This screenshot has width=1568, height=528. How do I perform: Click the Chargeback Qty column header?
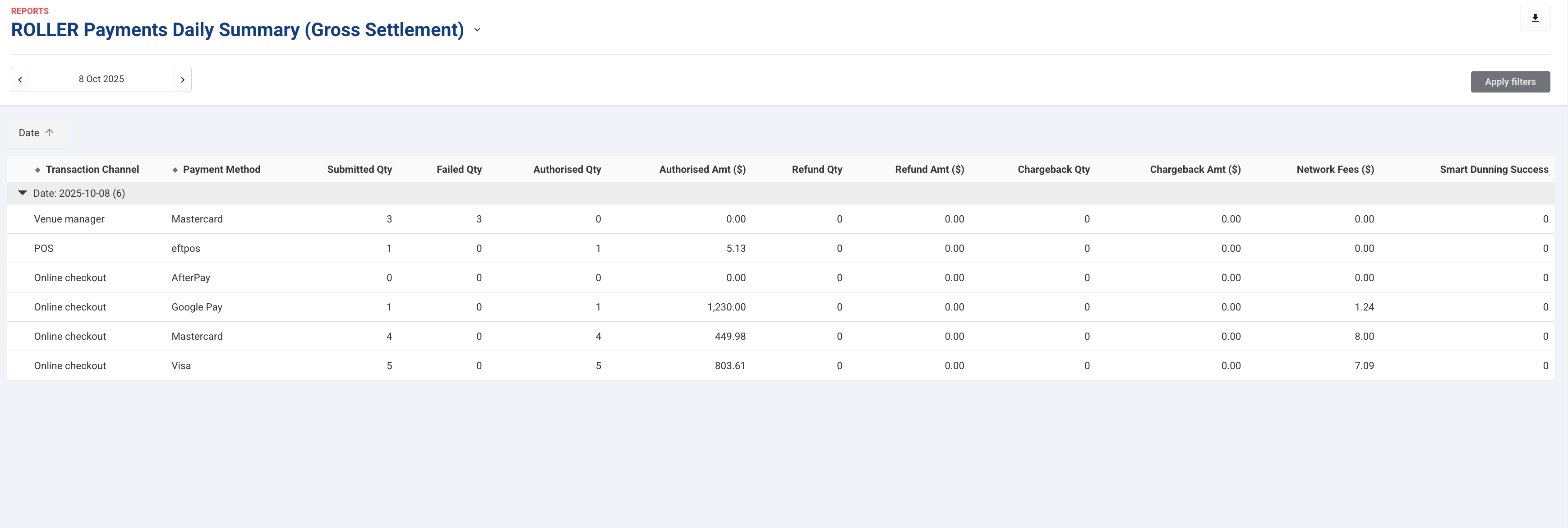click(x=1053, y=169)
